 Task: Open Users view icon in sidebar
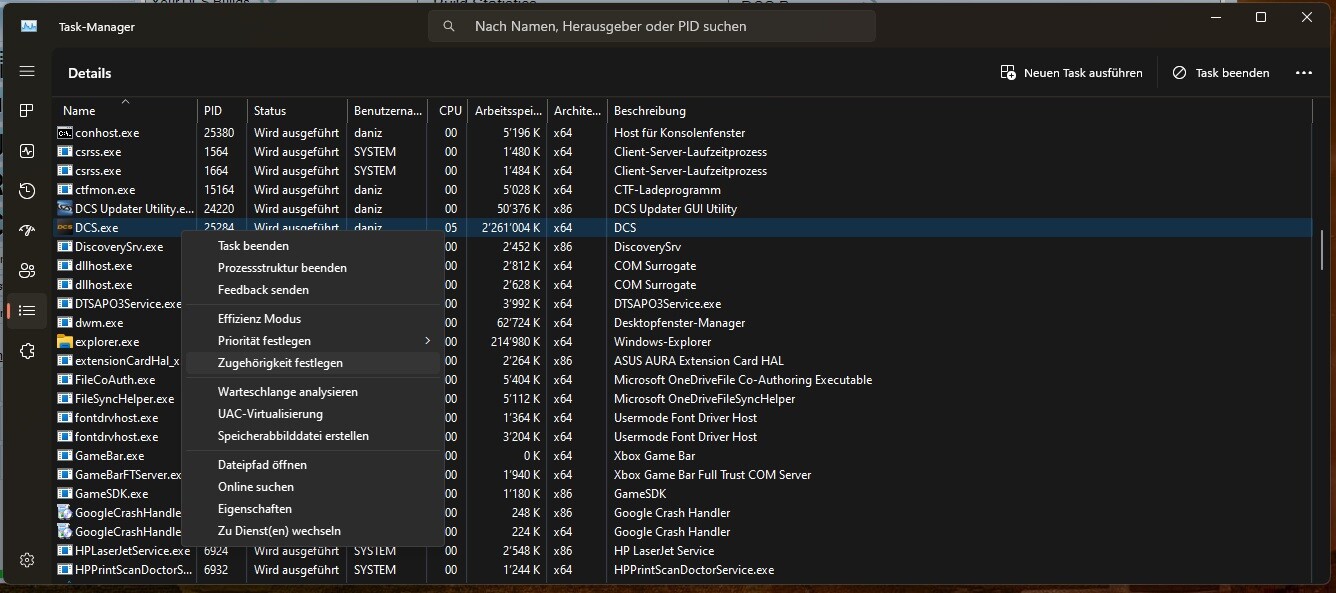pos(27,271)
